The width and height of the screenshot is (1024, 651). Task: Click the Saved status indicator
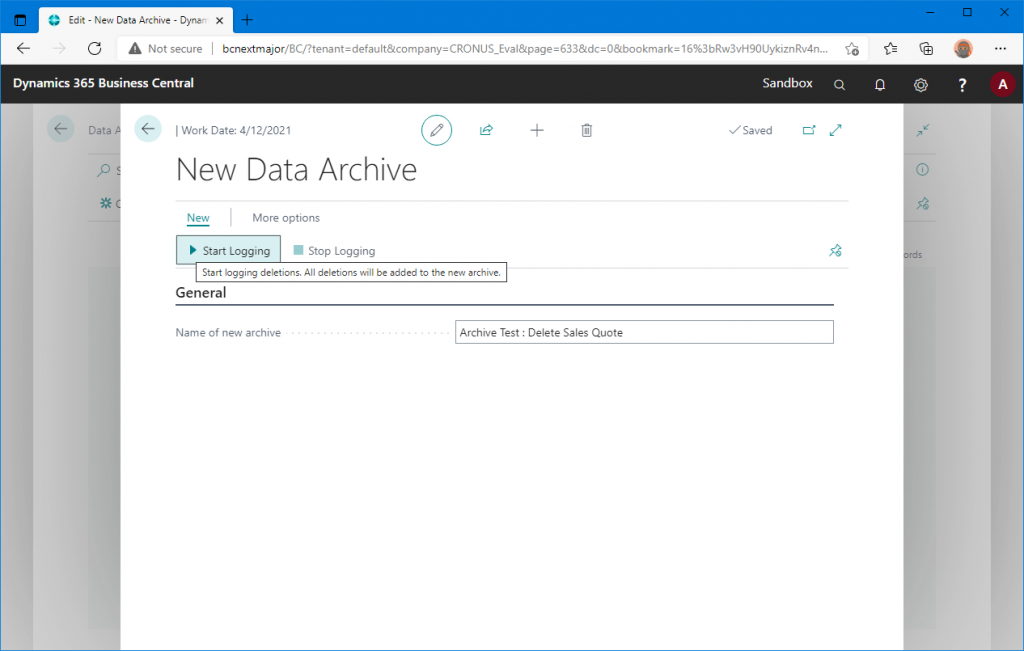[750, 131]
